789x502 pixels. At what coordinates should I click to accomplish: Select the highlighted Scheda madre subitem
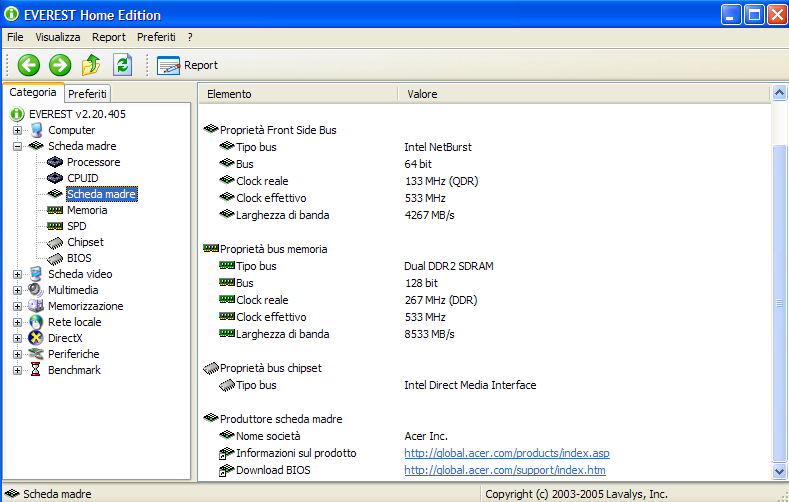pos(102,194)
